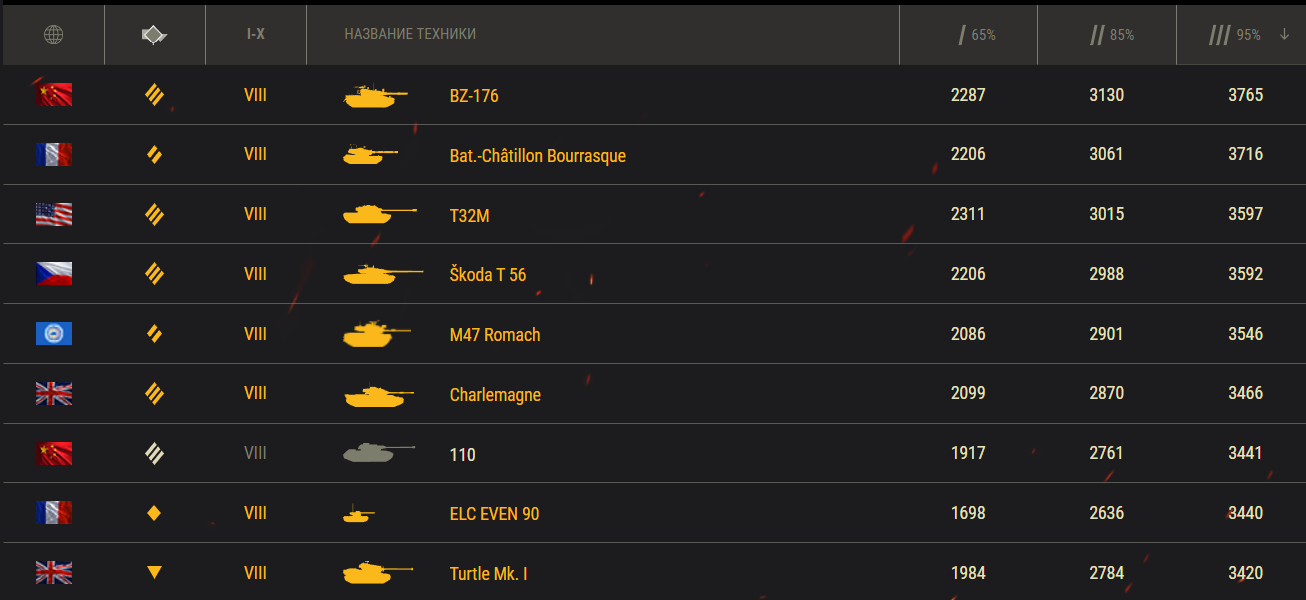Click the blue emblem flag beside M47 Romach
This screenshot has width=1306, height=600.
(54, 334)
